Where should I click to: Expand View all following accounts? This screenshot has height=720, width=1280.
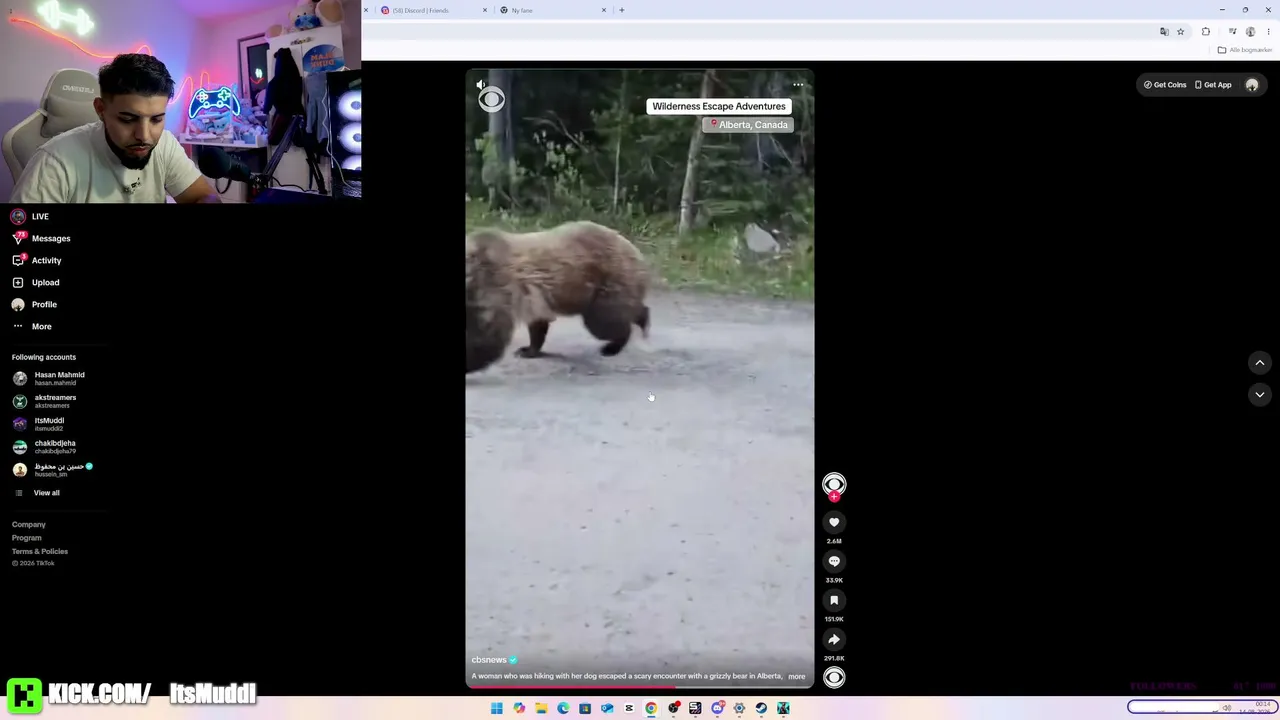pos(37,492)
